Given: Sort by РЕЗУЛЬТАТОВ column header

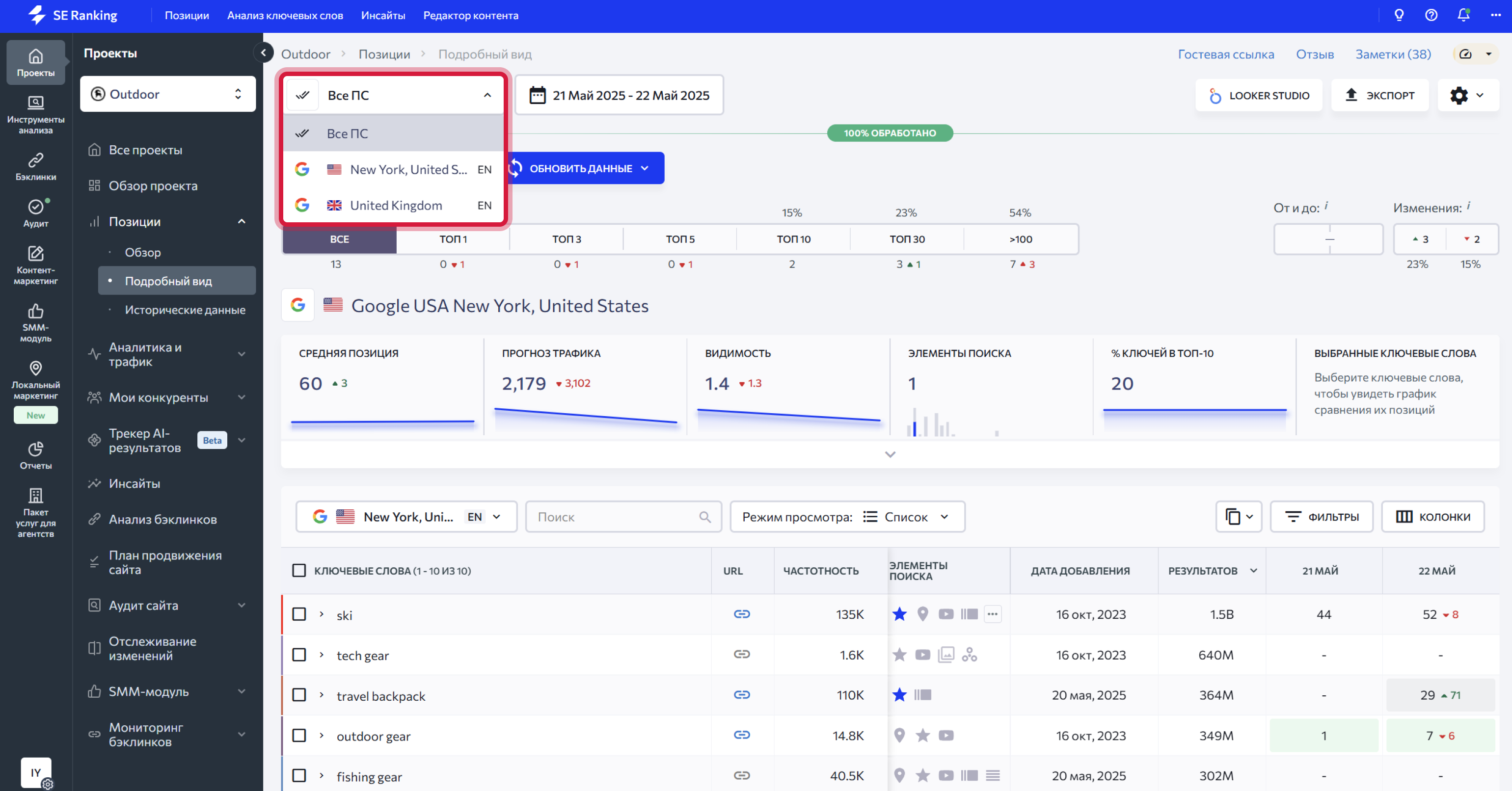Looking at the screenshot, I should tap(1212, 570).
